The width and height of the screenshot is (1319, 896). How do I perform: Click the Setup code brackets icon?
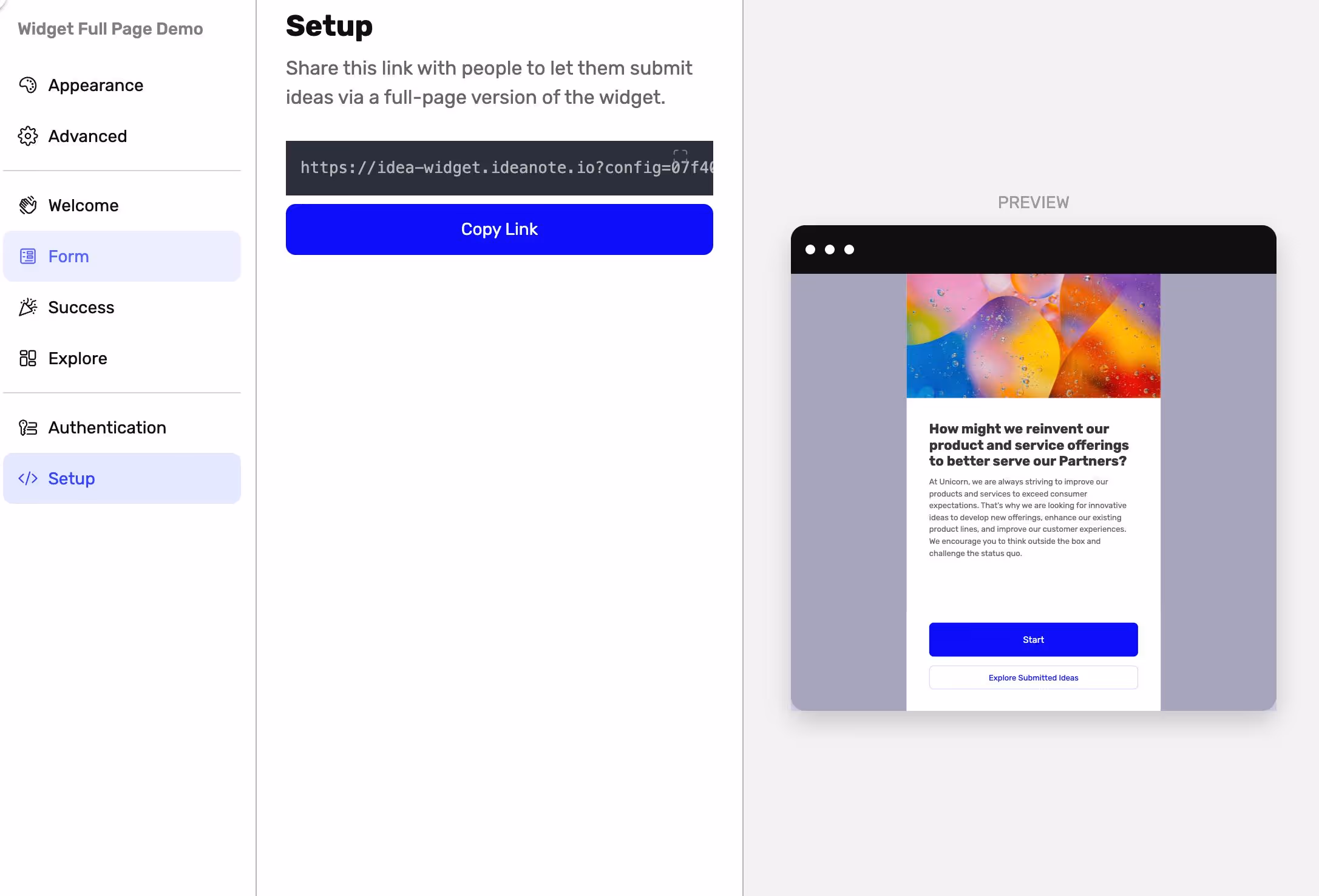(28, 478)
